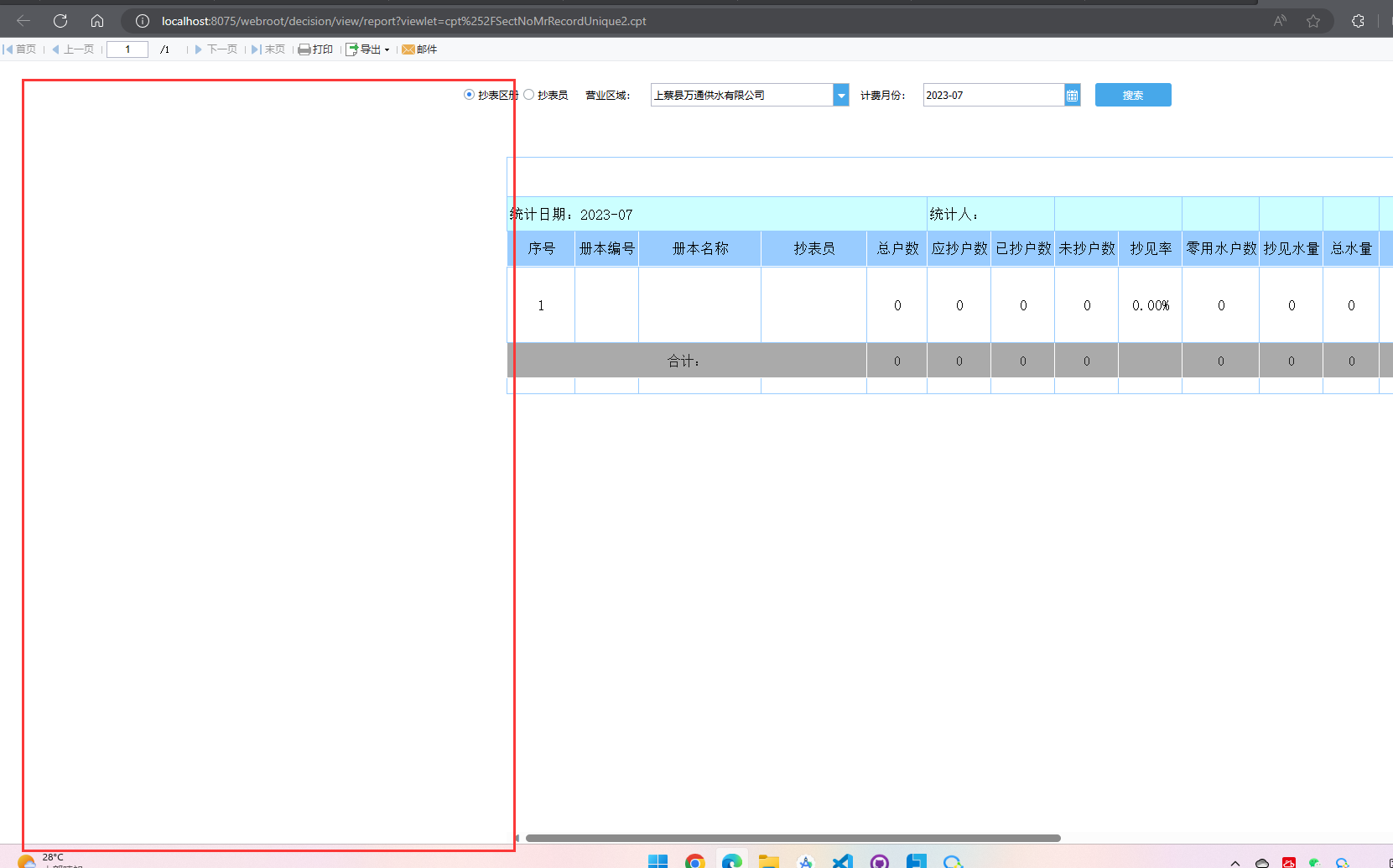Screen dimensions: 1393x868
Task: Open the 导出 export dropdown menu
Action: (368, 49)
